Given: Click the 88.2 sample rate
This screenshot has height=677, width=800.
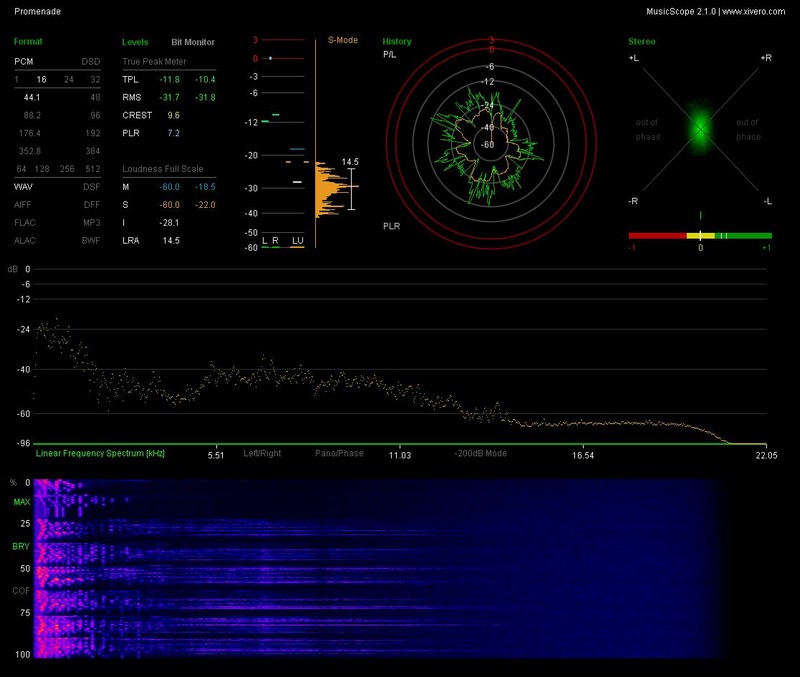Looking at the screenshot, I should (32, 115).
